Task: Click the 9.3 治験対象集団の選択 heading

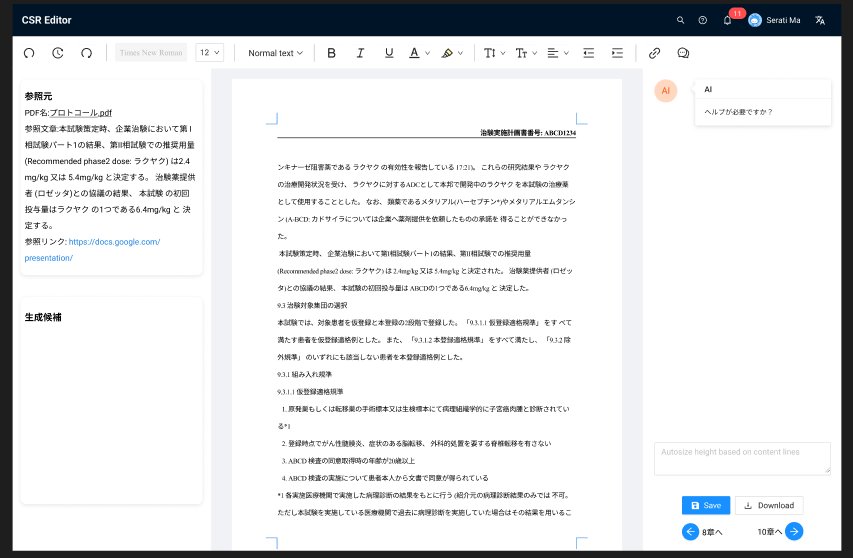Action: 312,305
